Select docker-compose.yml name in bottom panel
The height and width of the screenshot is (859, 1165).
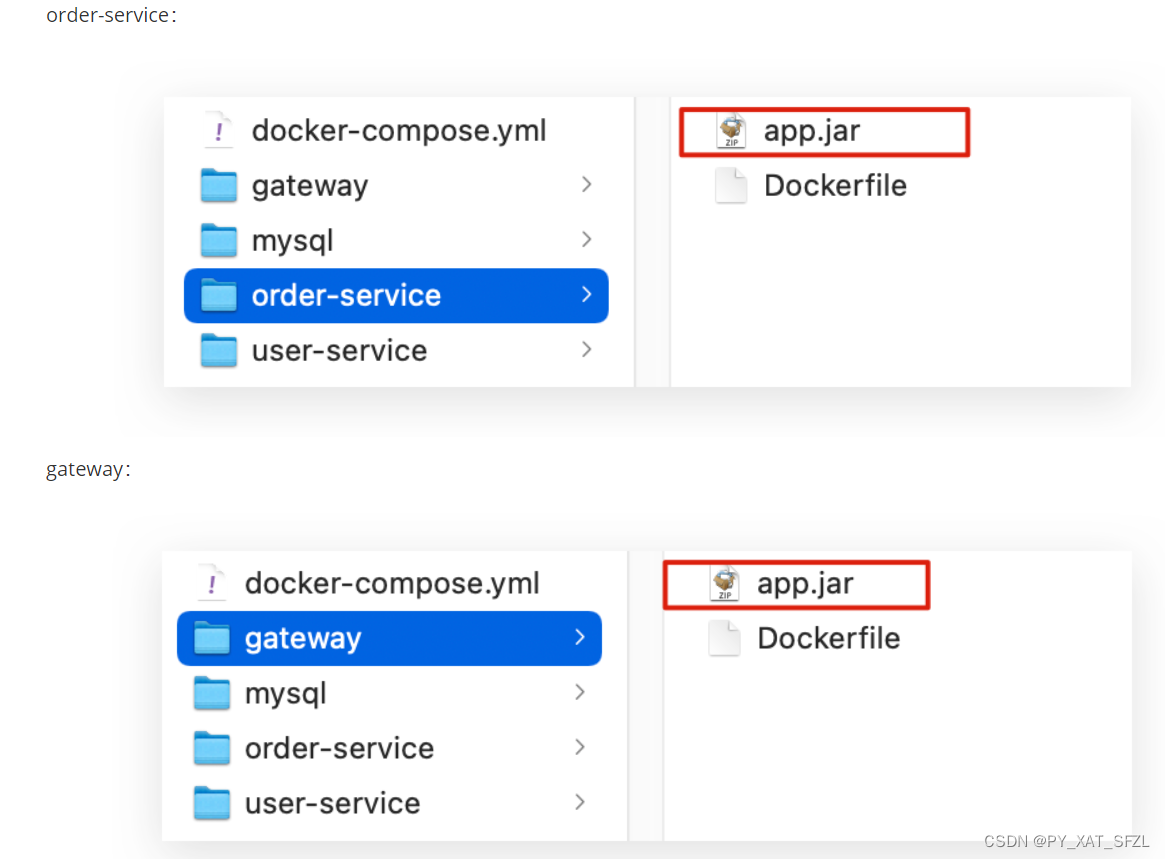[392, 584]
